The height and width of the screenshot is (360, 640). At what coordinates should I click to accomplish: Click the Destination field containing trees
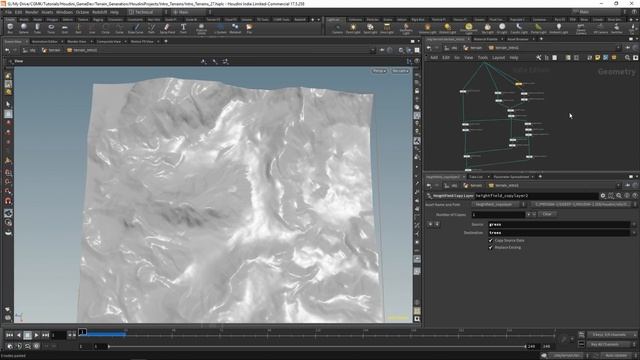click(x=559, y=233)
